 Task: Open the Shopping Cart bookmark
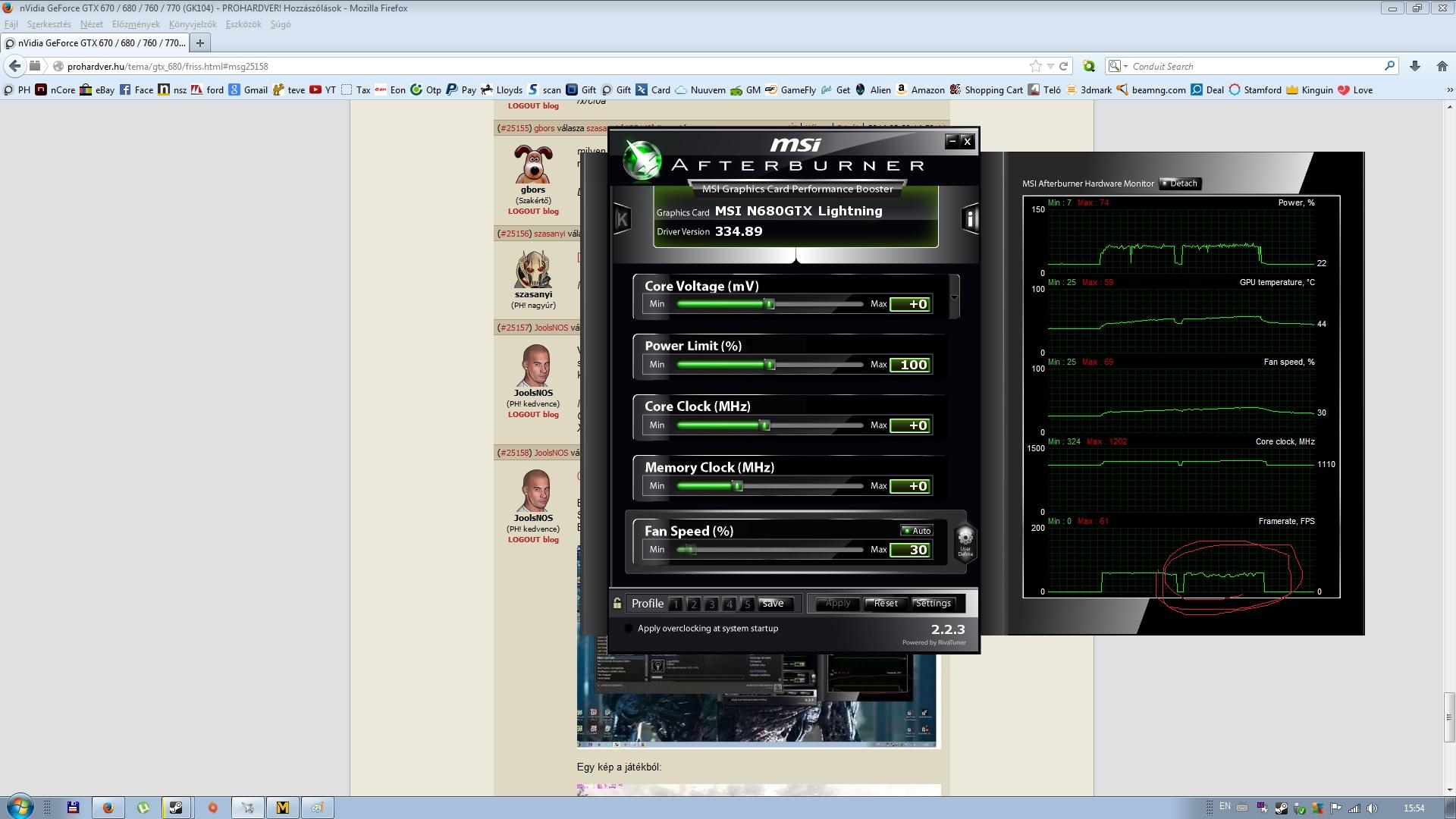(x=986, y=89)
